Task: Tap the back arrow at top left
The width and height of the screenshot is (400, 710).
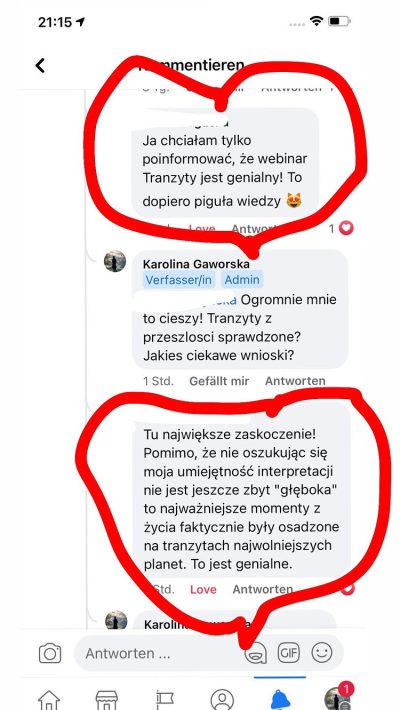Action: 40,66
